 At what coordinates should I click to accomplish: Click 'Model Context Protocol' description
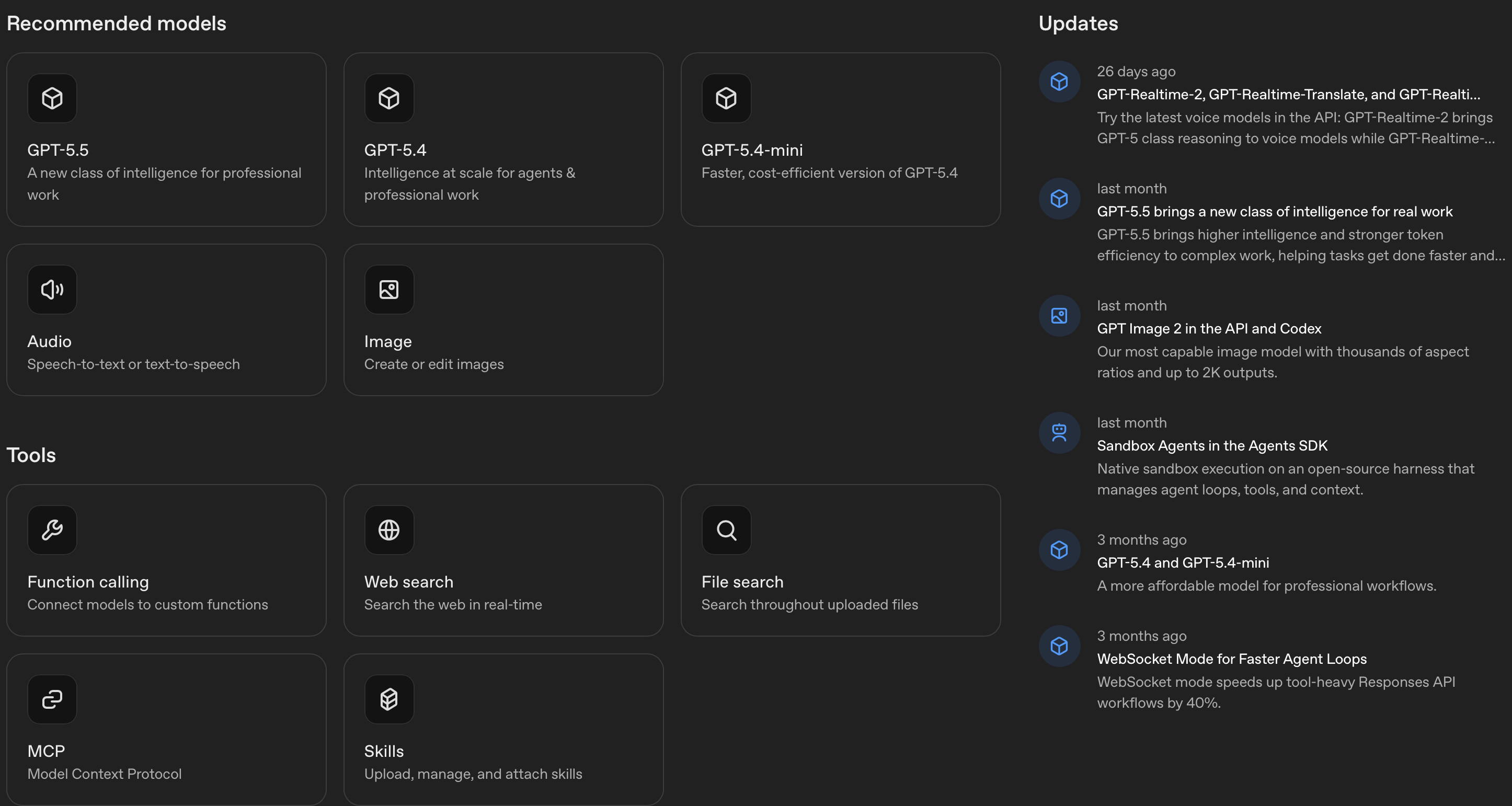click(x=105, y=774)
